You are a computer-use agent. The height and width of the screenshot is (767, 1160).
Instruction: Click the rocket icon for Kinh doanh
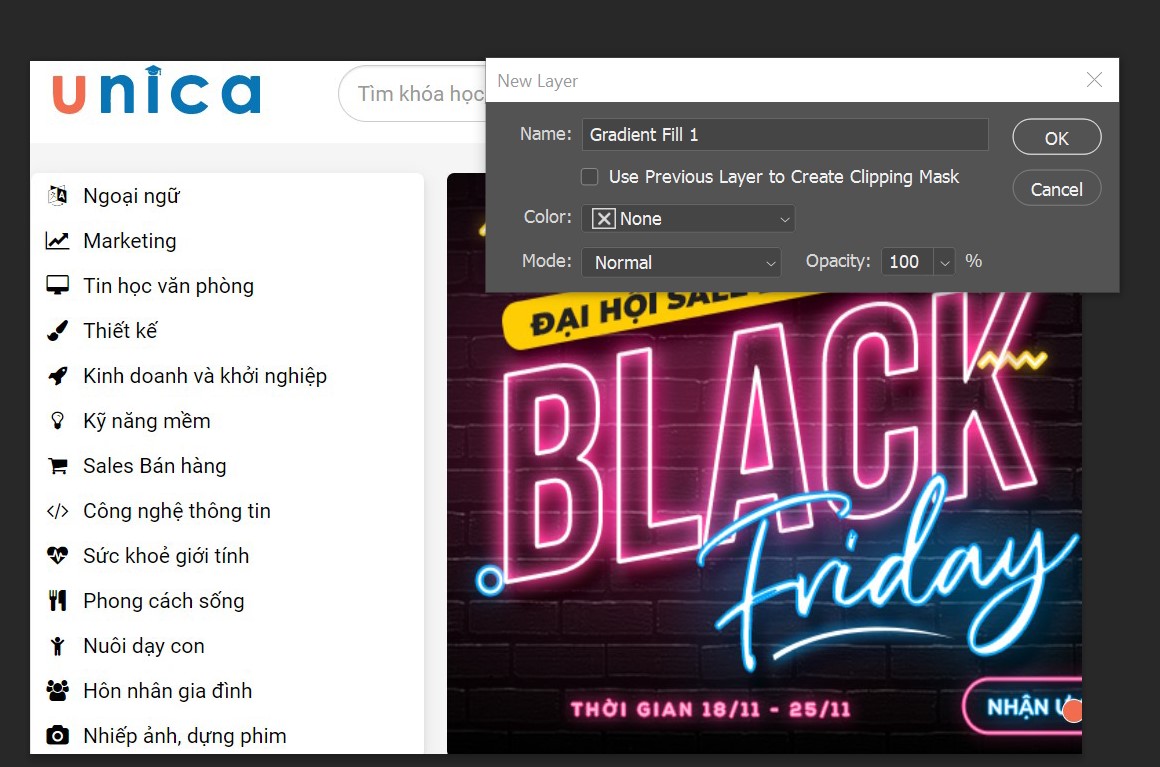[x=57, y=376]
